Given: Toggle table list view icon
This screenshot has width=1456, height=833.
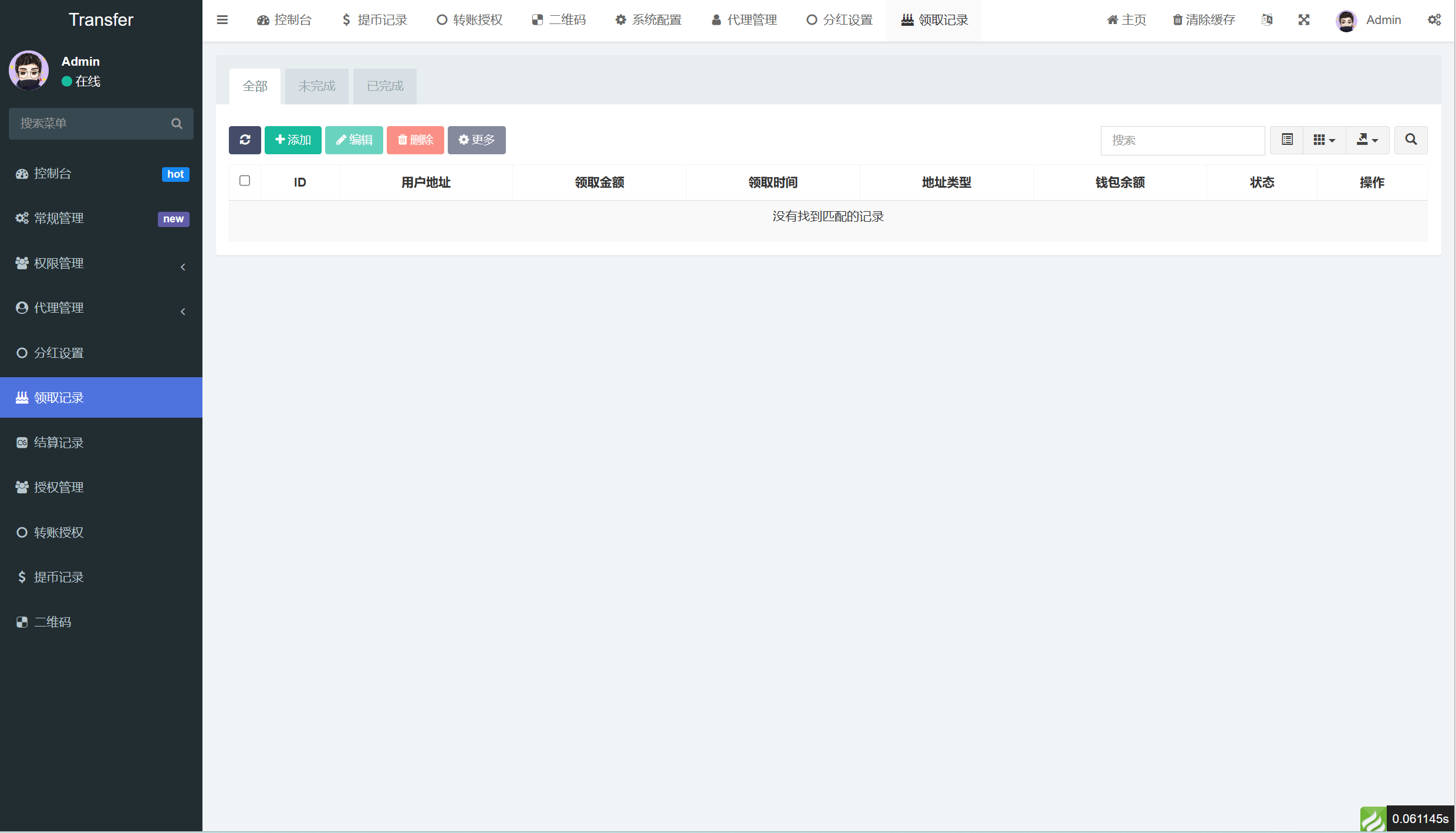Looking at the screenshot, I should pyautogui.click(x=1287, y=140).
